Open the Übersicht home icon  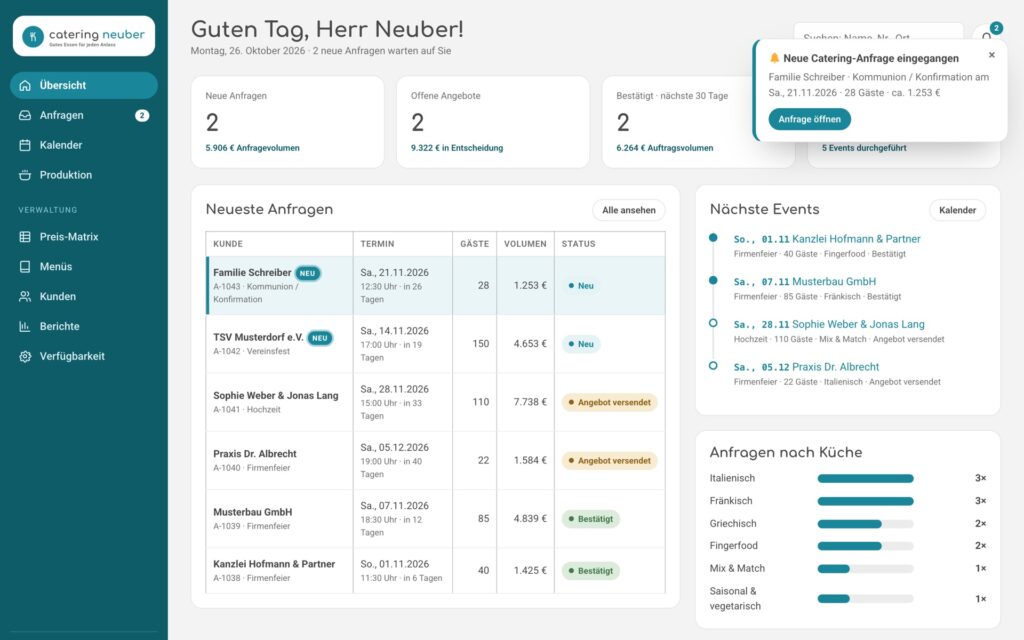click(25, 86)
